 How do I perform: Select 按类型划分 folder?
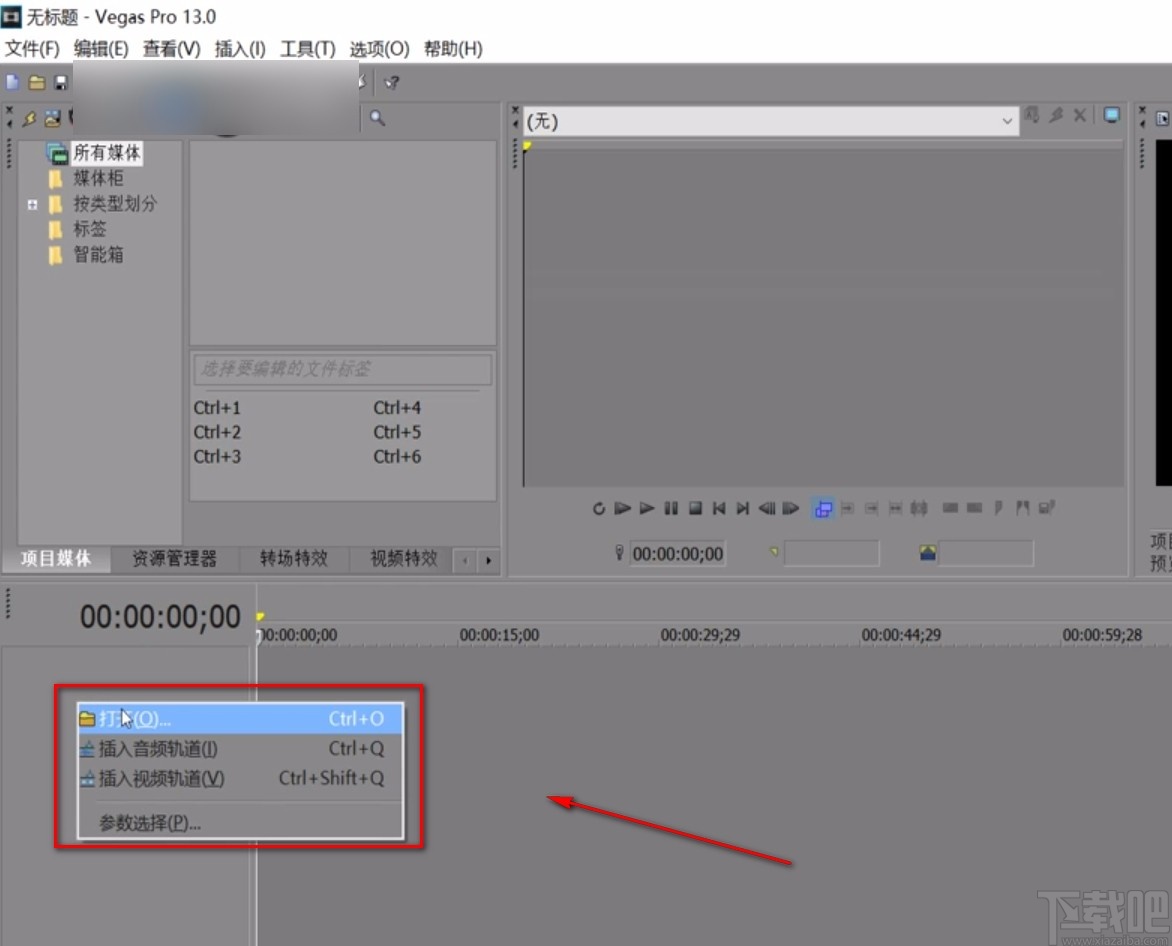(114, 204)
